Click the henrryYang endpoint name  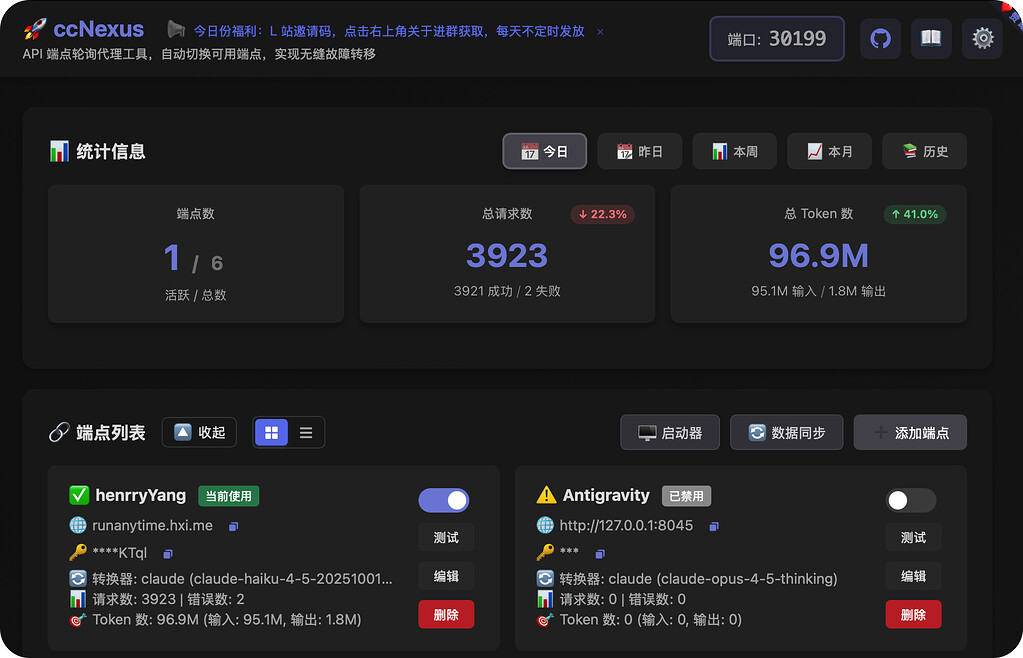tap(140, 496)
